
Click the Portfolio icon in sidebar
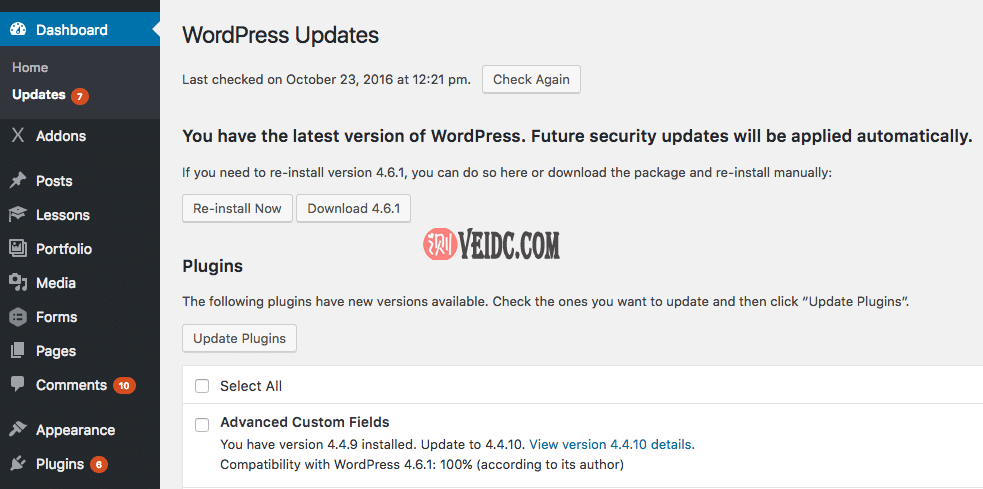click(18, 249)
